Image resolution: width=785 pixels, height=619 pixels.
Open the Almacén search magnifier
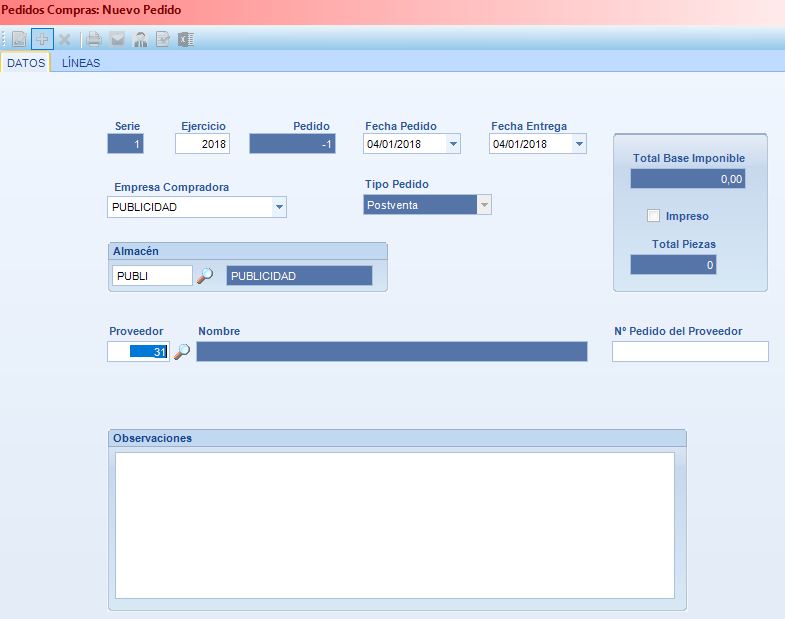pyautogui.click(x=205, y=276)
